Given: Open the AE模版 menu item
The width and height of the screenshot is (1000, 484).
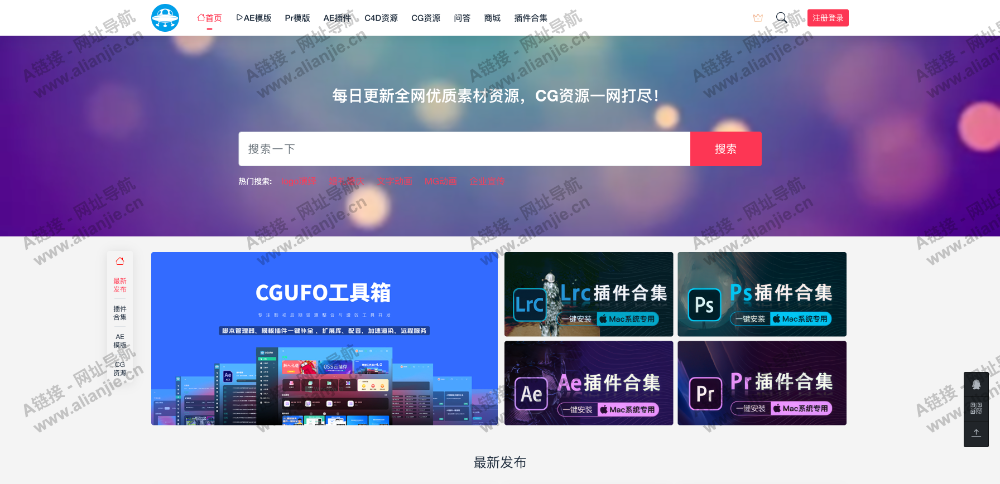Looking at the screenshot, I should [x=254, y=18].
